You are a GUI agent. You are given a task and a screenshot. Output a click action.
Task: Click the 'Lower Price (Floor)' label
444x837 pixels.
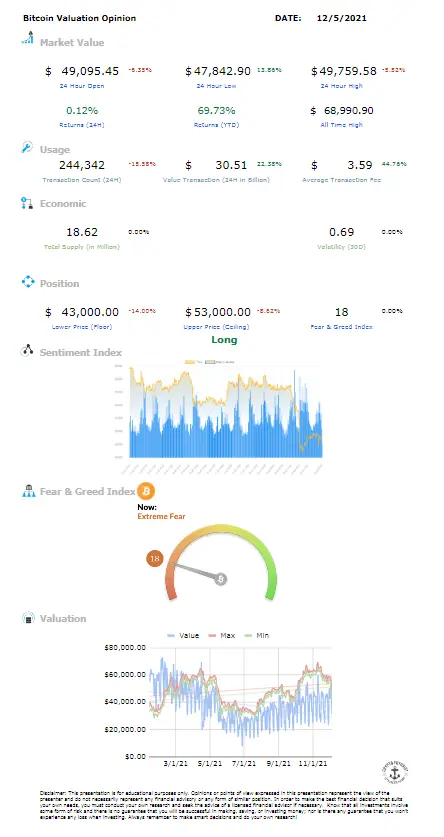click(82, 327)
